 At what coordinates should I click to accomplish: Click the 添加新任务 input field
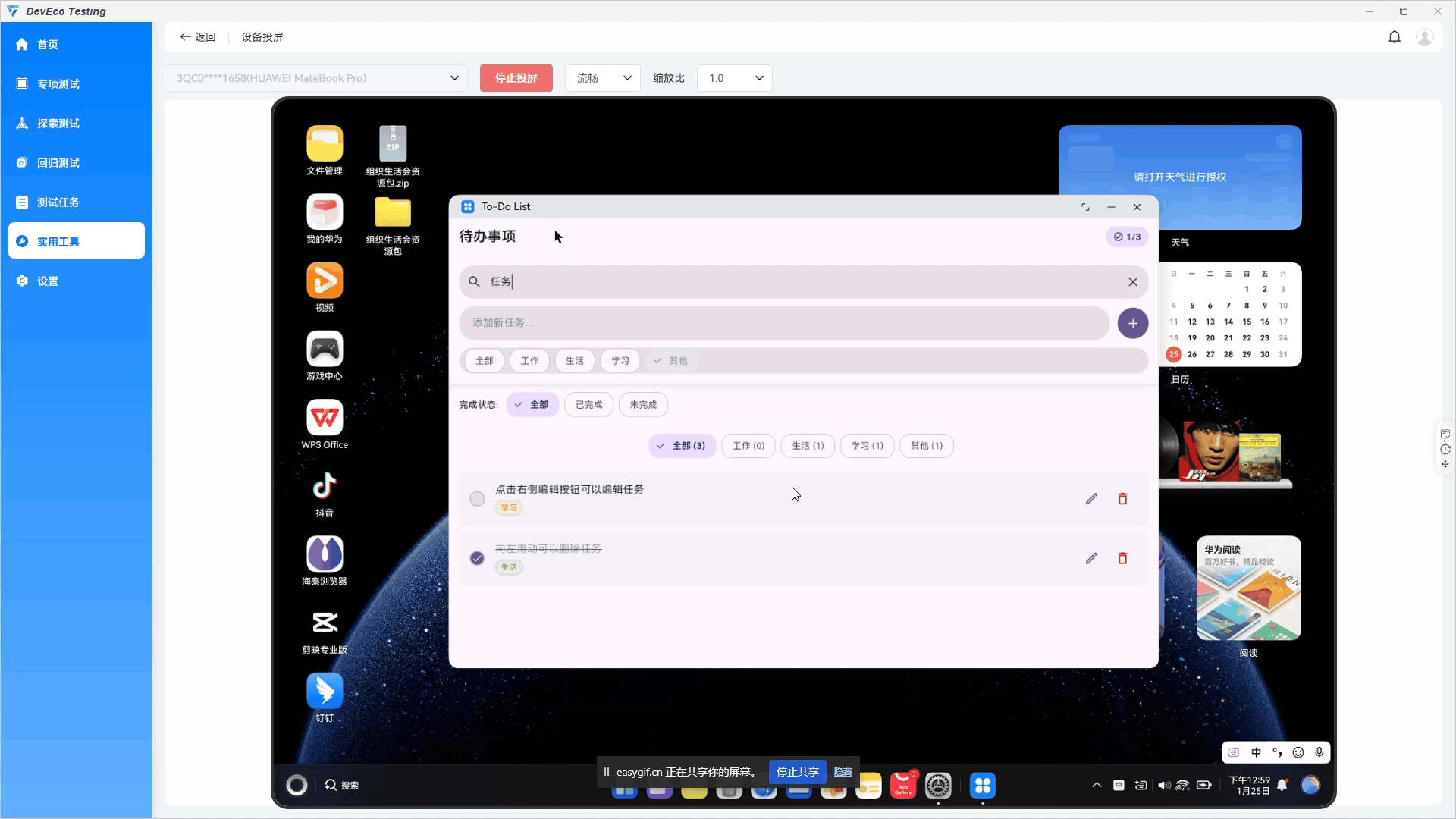click(x=783, y=323)
